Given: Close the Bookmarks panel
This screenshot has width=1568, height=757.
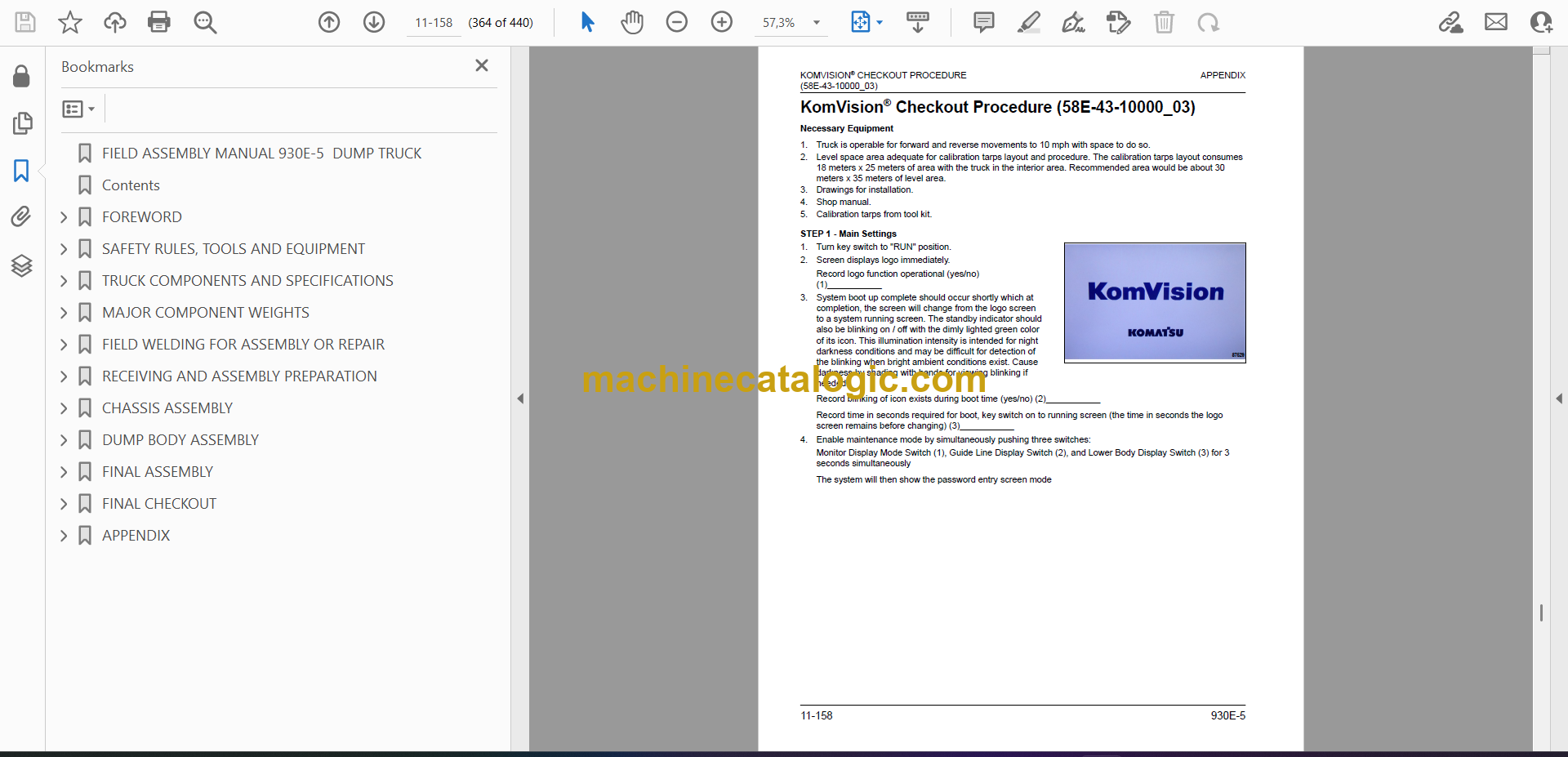Looking at the screenshot, I should 482,65.
